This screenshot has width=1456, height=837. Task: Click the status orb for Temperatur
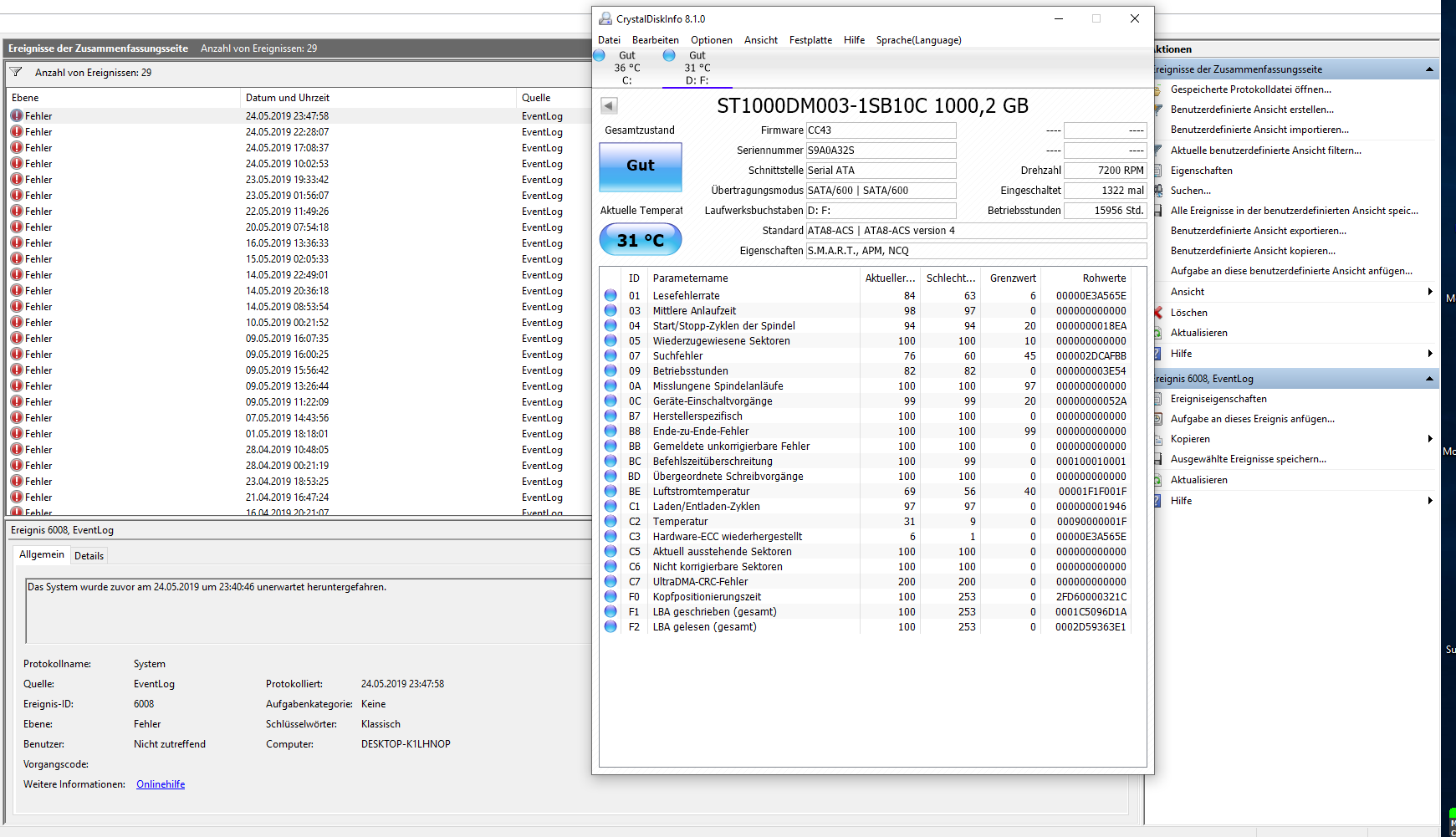(x=610, y=522)
